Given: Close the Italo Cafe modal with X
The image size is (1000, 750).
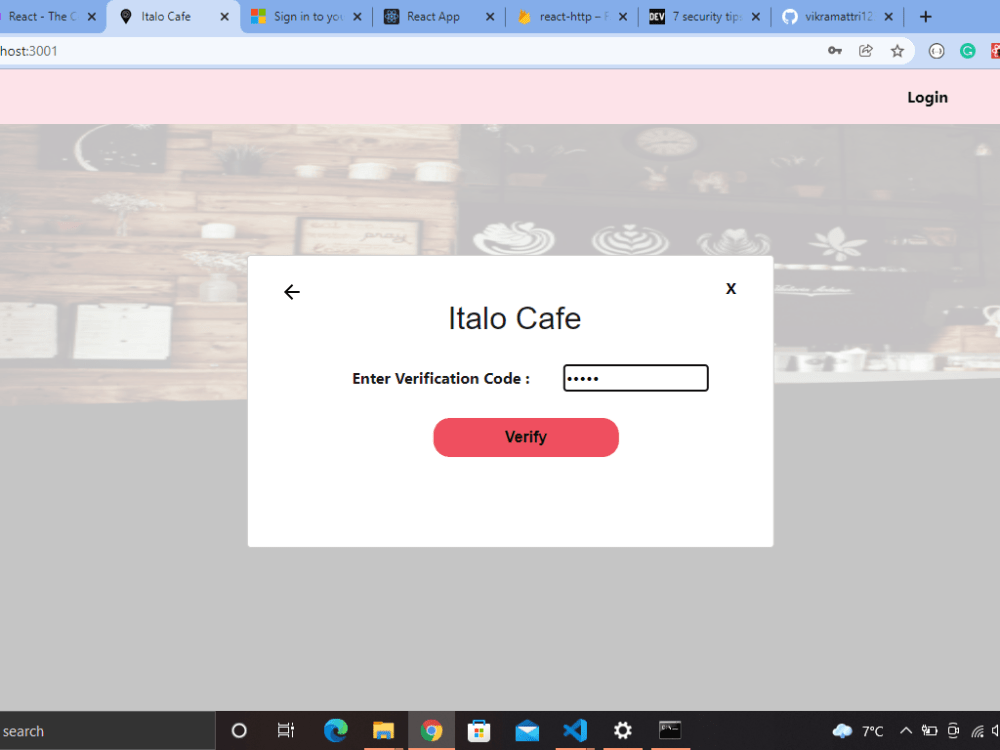Looking at the screenshot, I should (x=731, y=289).
